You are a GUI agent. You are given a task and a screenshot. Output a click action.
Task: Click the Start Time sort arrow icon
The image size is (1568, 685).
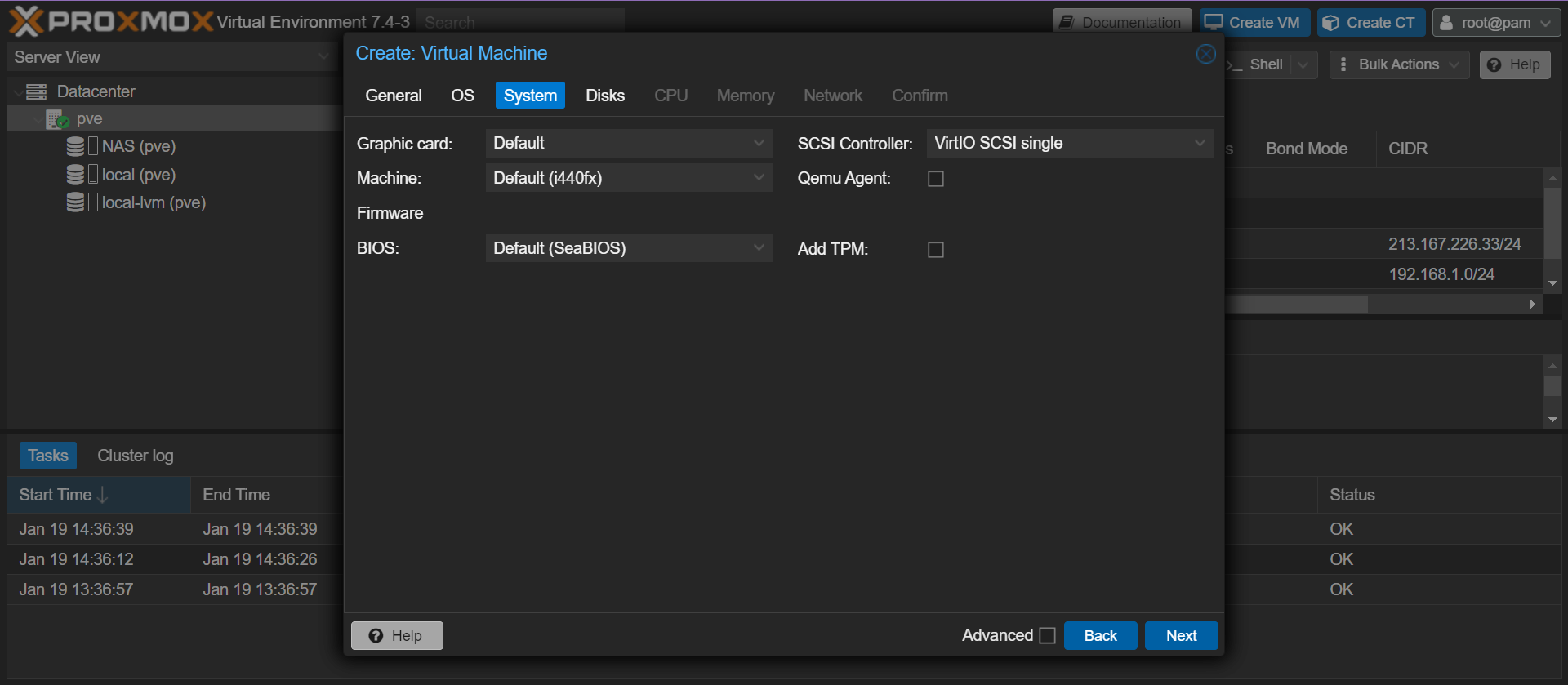[103, 495]
